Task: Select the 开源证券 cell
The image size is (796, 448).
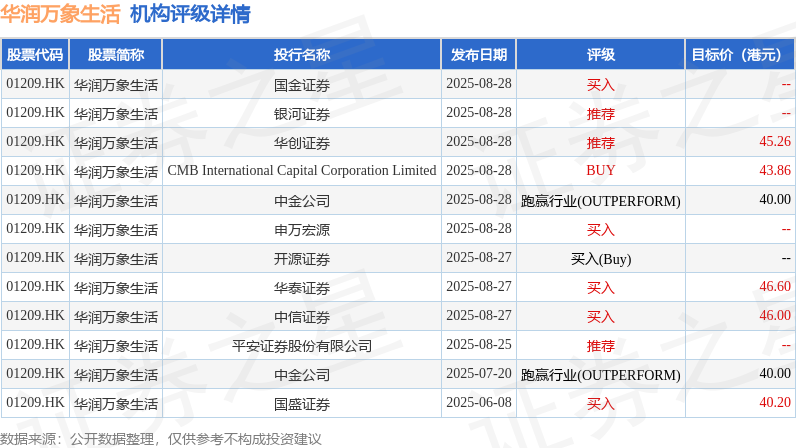Action: [x=302, y=259]
